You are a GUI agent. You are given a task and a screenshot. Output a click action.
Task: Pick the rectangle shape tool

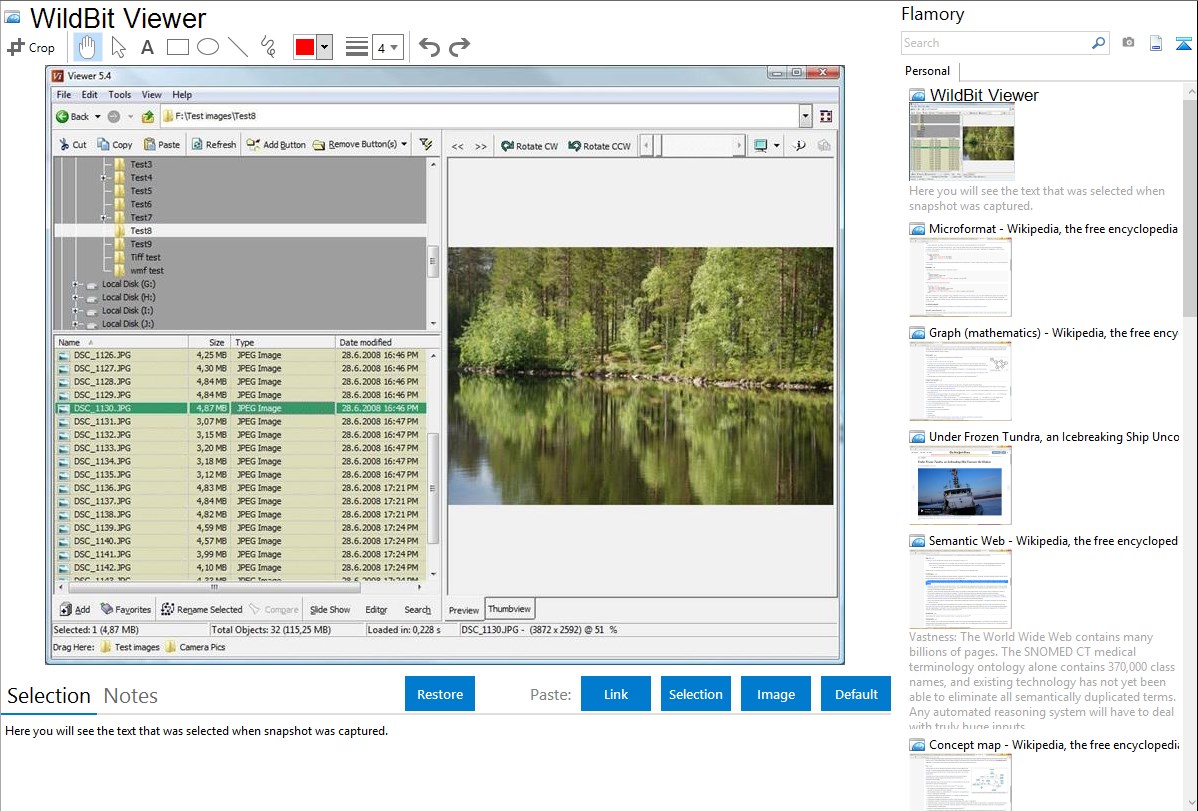point(178,47)
